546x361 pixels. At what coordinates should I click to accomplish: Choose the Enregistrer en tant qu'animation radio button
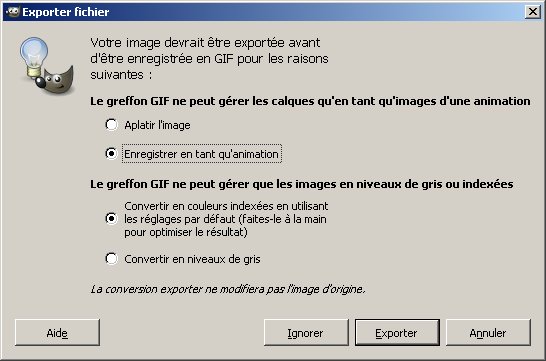tap(111, 154)
